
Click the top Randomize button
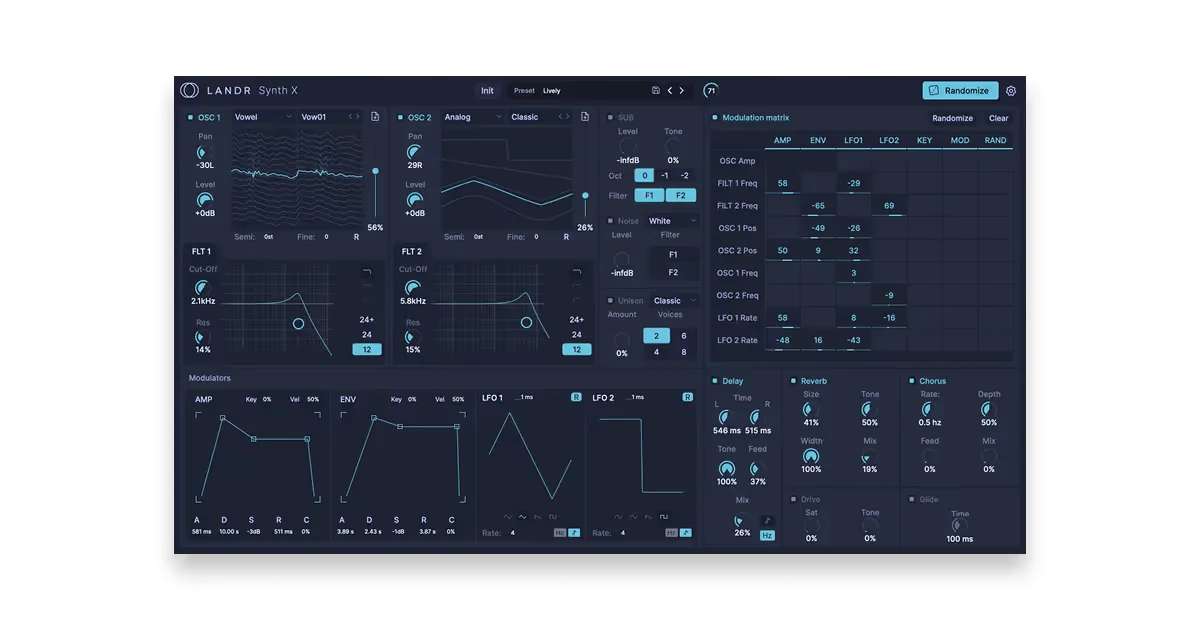960,90
